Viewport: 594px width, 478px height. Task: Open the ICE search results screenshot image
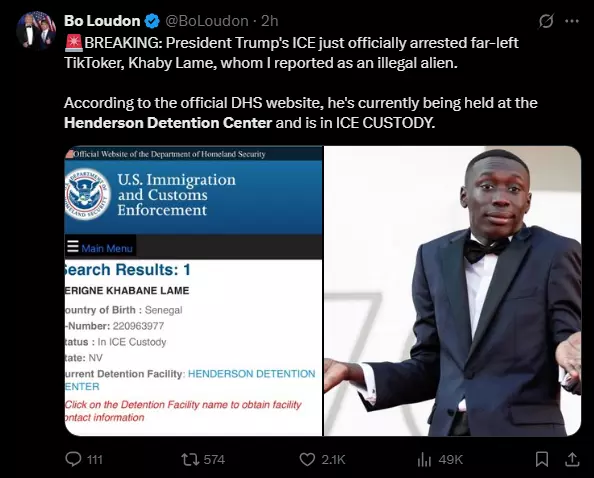193,291
